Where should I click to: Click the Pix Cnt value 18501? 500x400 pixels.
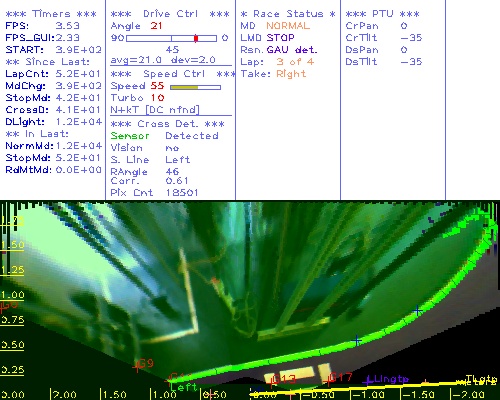point(182,193)
